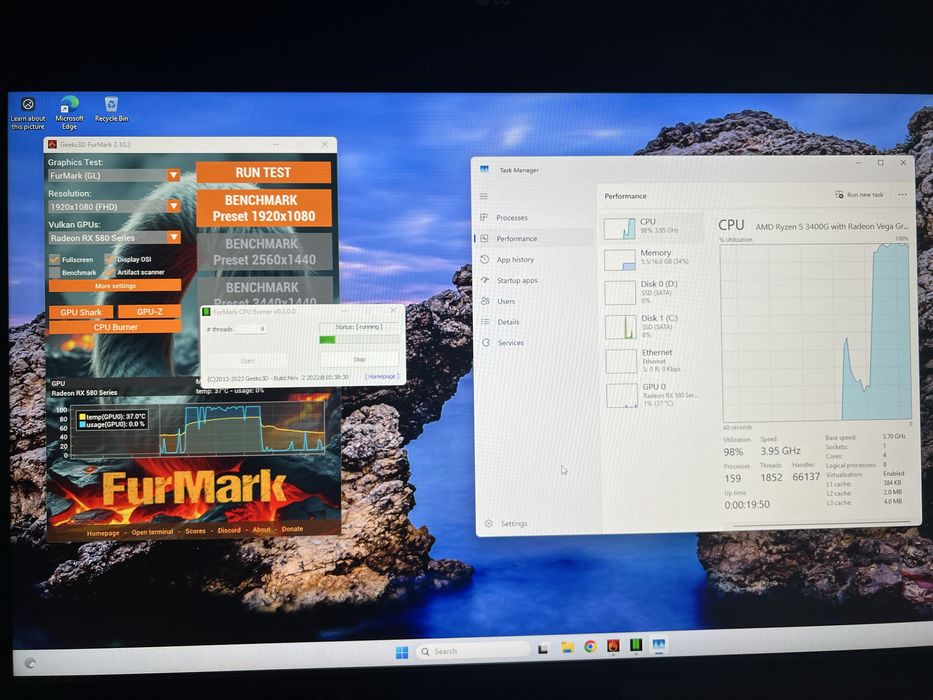This screenshot has height=700, width=933.
Task: Select Disk 1 (C:) performance item
Action: 652,327
